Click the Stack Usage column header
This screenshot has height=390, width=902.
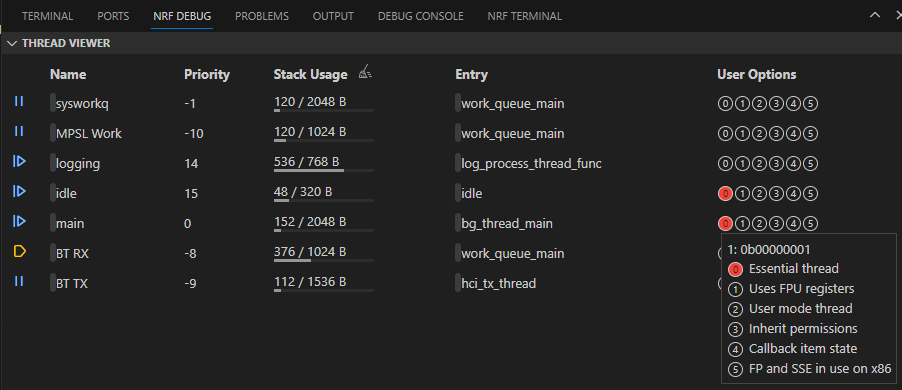tap(311, 74)
